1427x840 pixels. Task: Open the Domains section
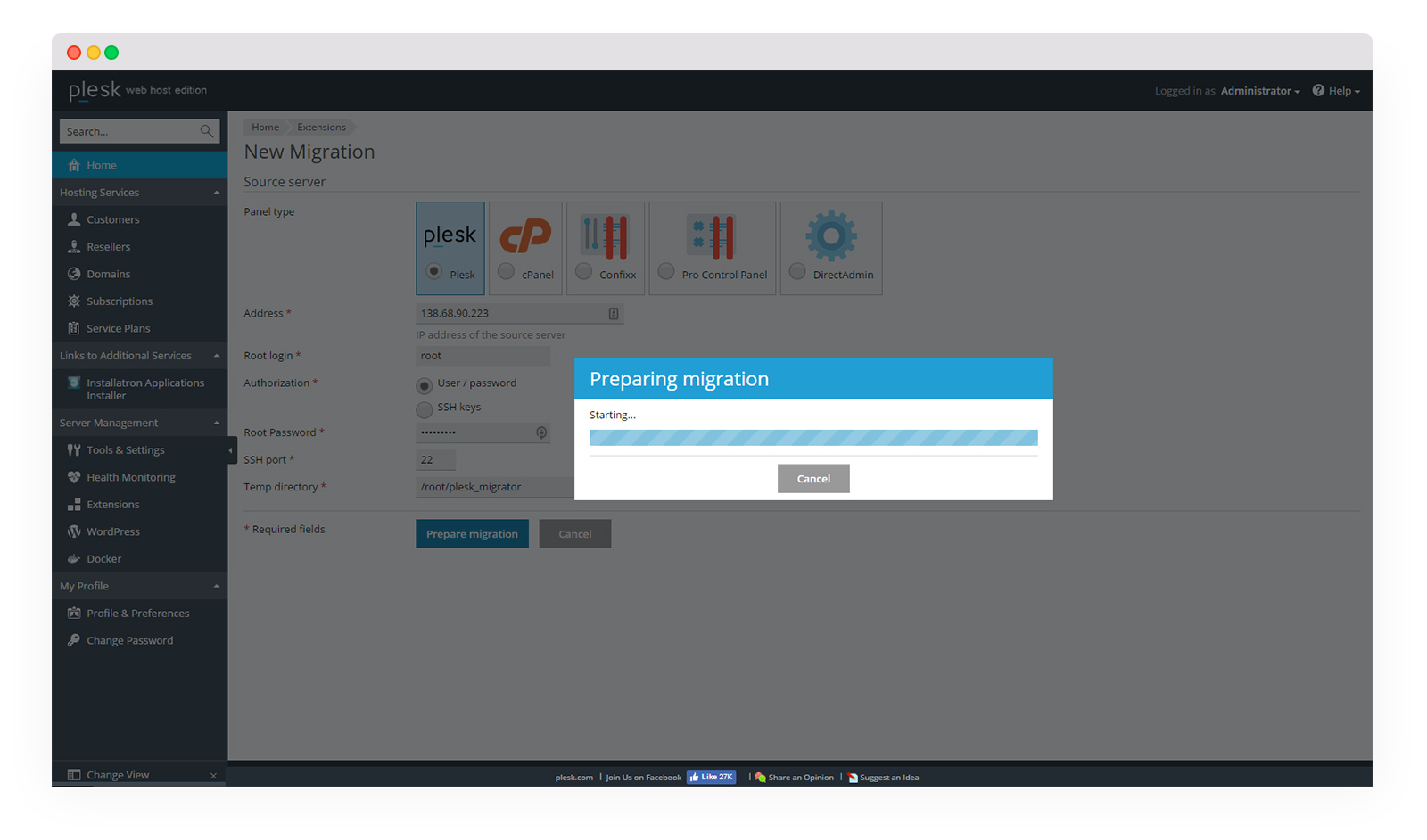[107, 274]
